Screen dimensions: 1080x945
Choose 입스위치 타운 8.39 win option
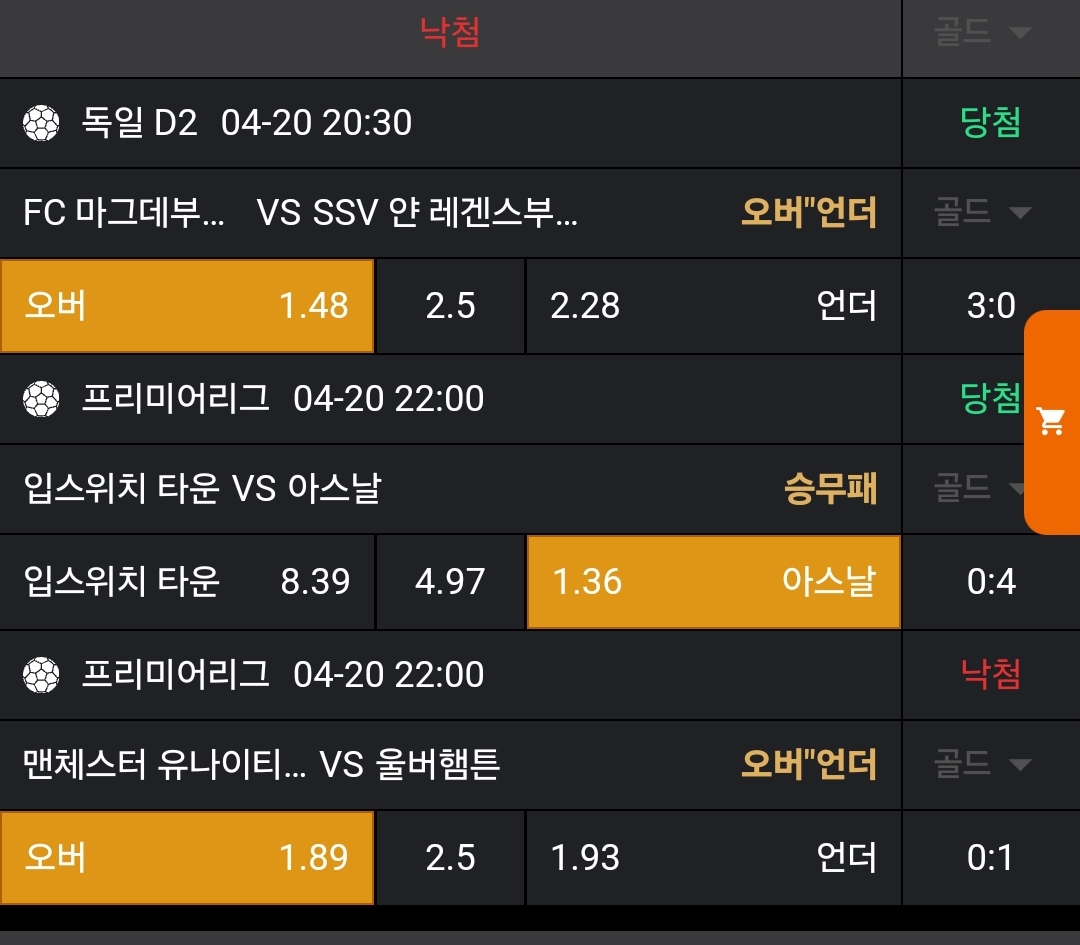point(187,582)
